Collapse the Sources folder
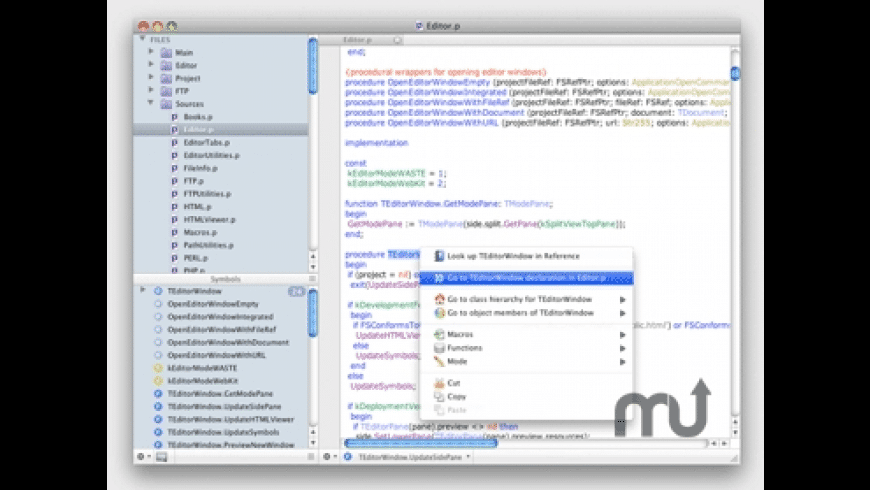870x490 pixels. pyautogui.click(x=151, y=103)
